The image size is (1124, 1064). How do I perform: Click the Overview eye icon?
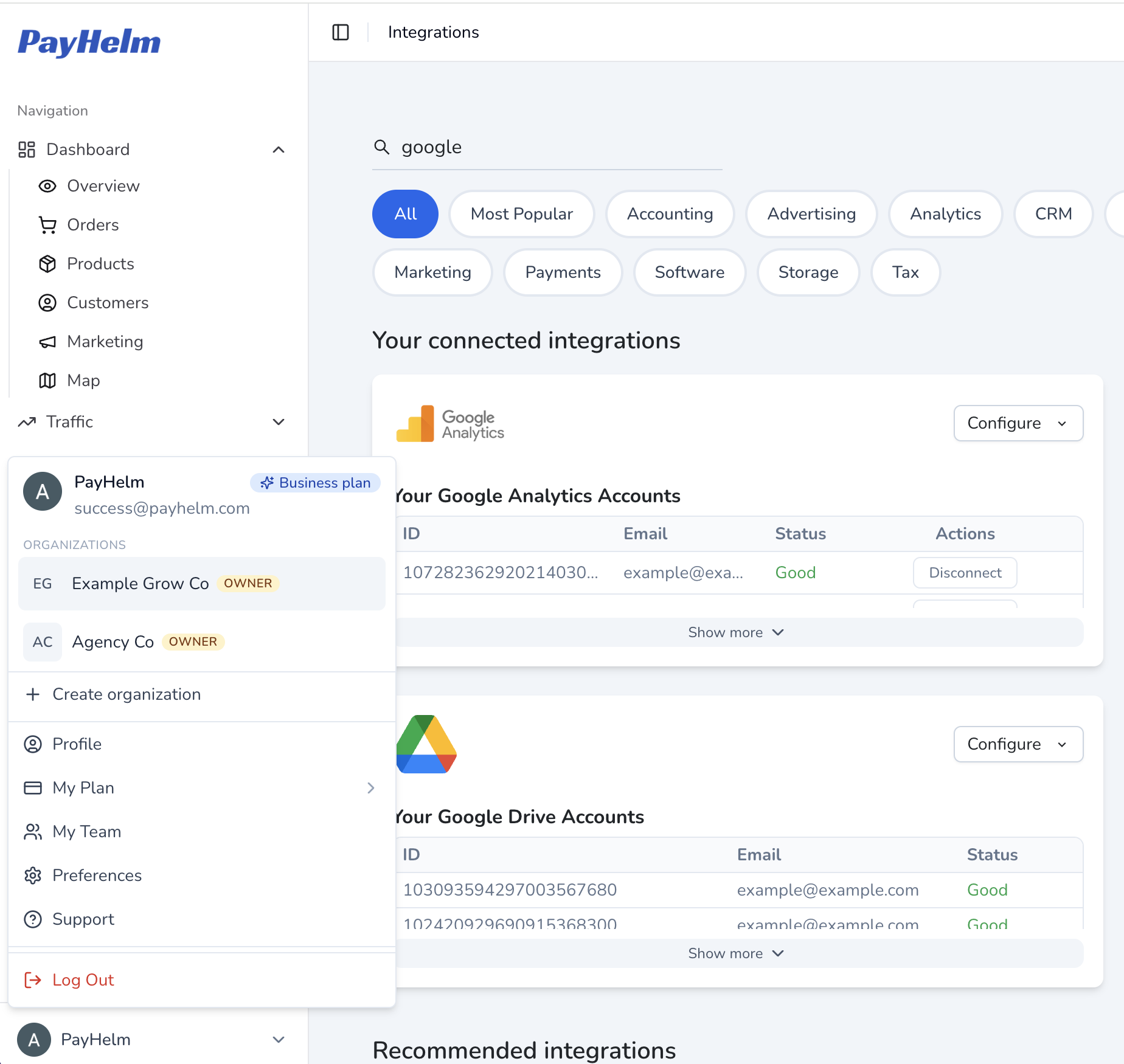47,186
